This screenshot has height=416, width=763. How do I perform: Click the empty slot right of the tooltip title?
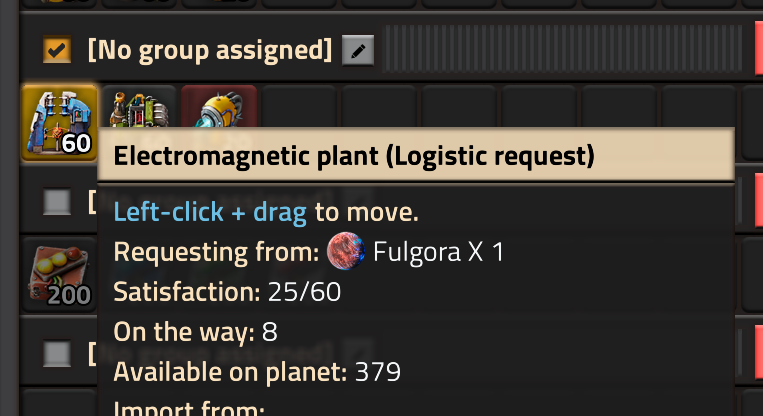pyautogui.click(x=752, y=123)
